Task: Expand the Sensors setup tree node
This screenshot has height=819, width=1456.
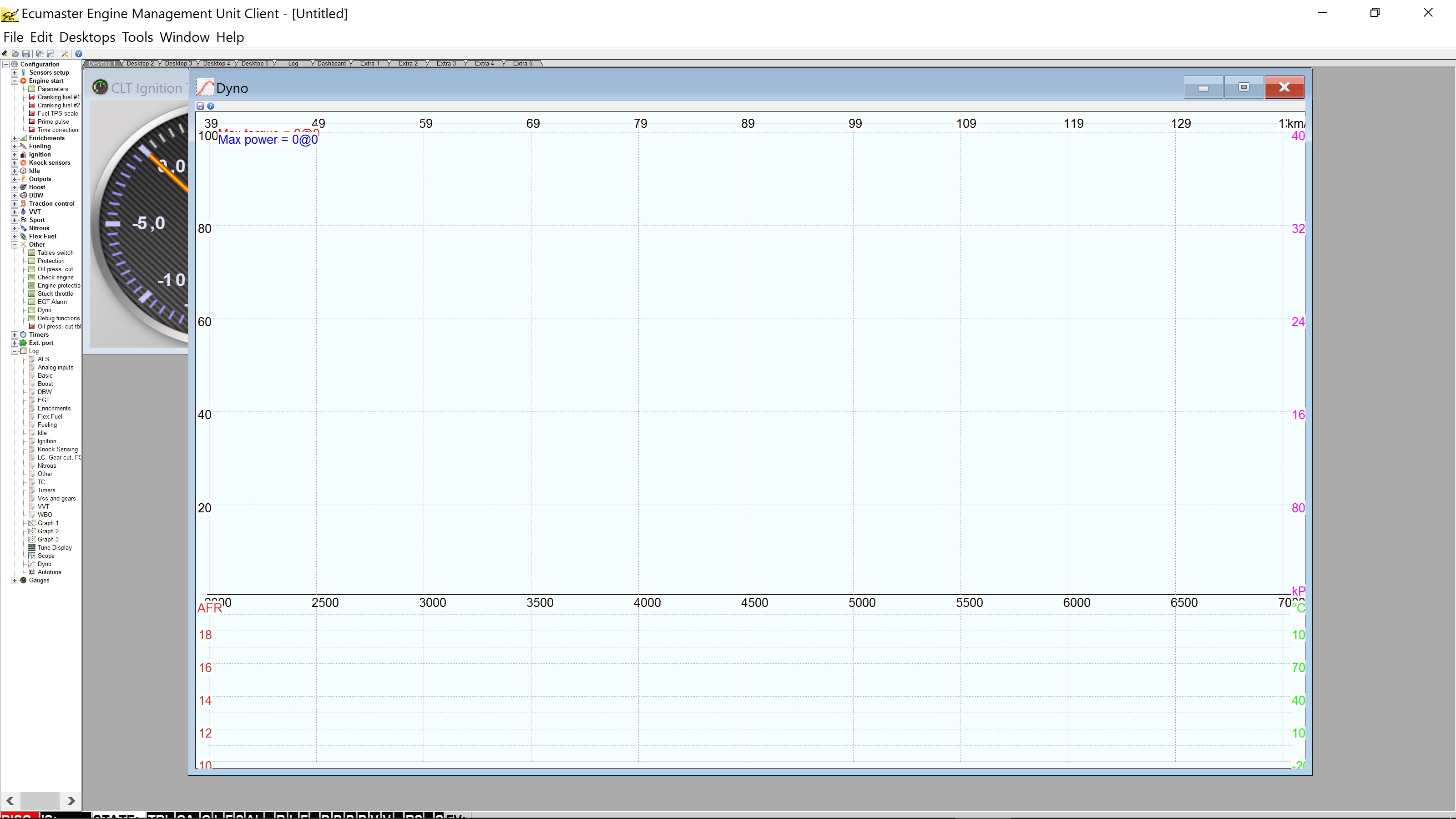Action: pos(15,73)
